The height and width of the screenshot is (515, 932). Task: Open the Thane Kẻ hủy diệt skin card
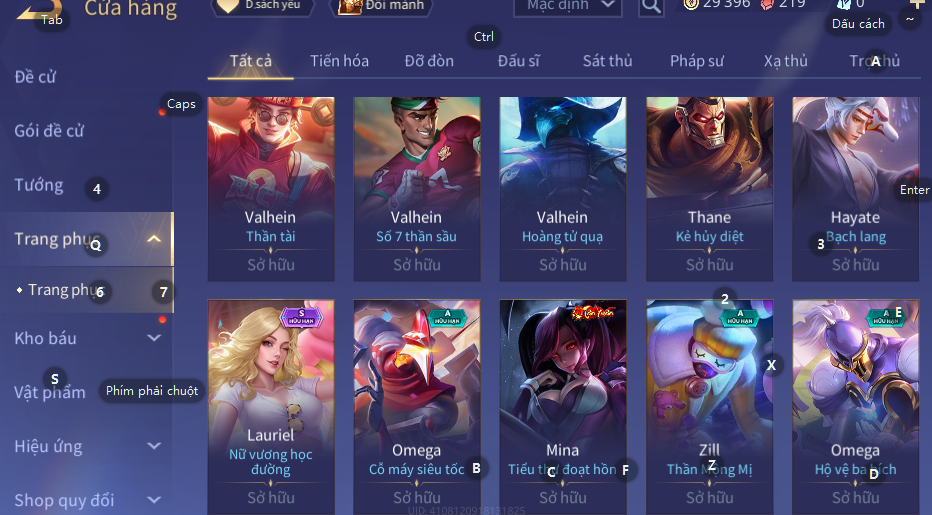(x=710, y=189)
